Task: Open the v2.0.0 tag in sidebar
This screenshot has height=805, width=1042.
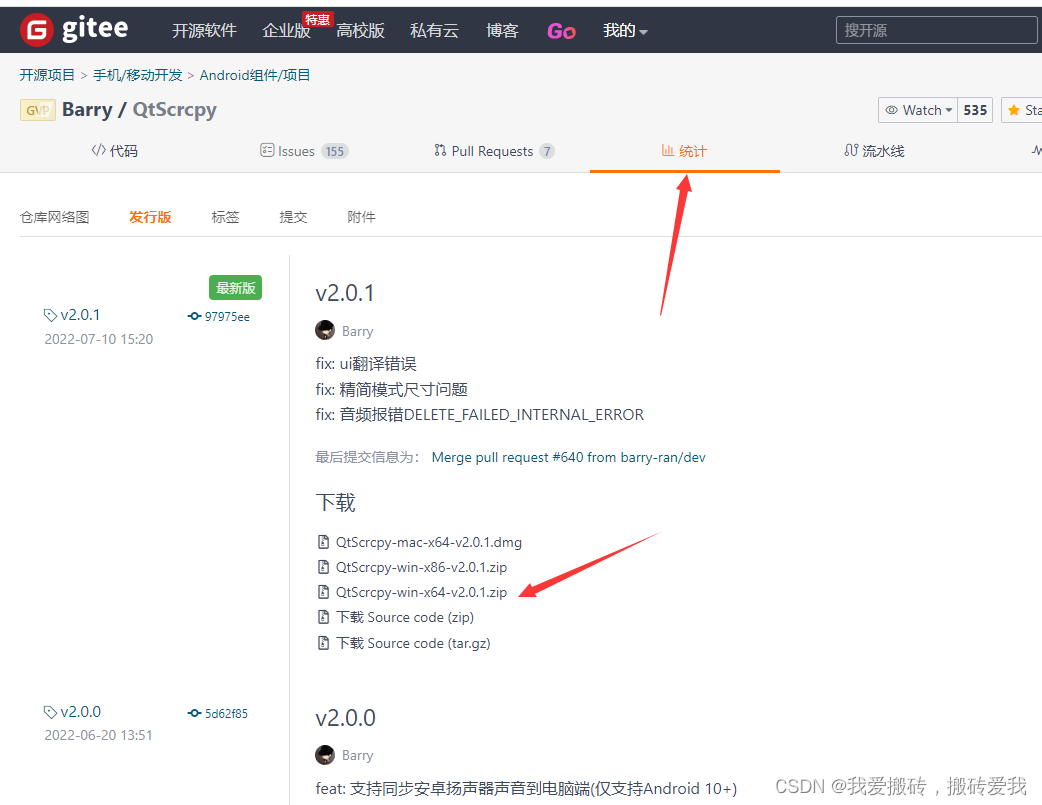Action: pos(80,712)
